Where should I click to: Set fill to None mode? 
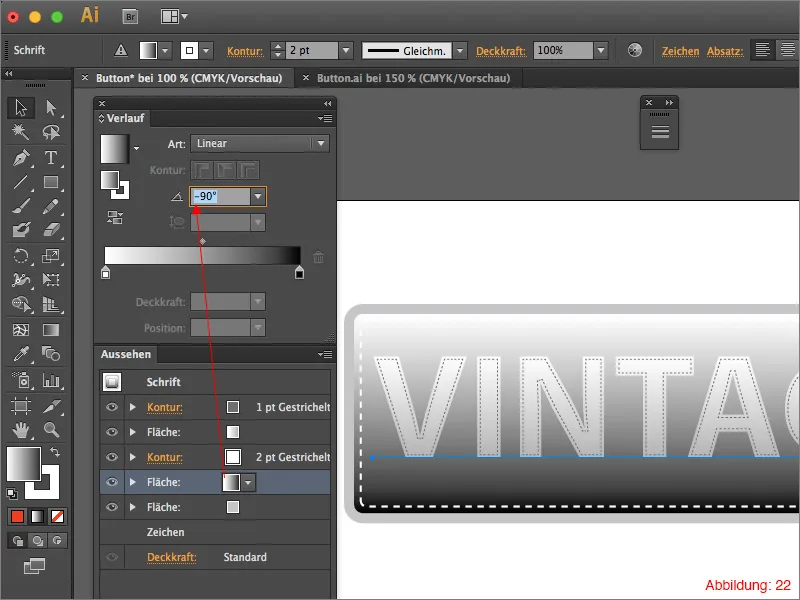(x=57, y=517)
